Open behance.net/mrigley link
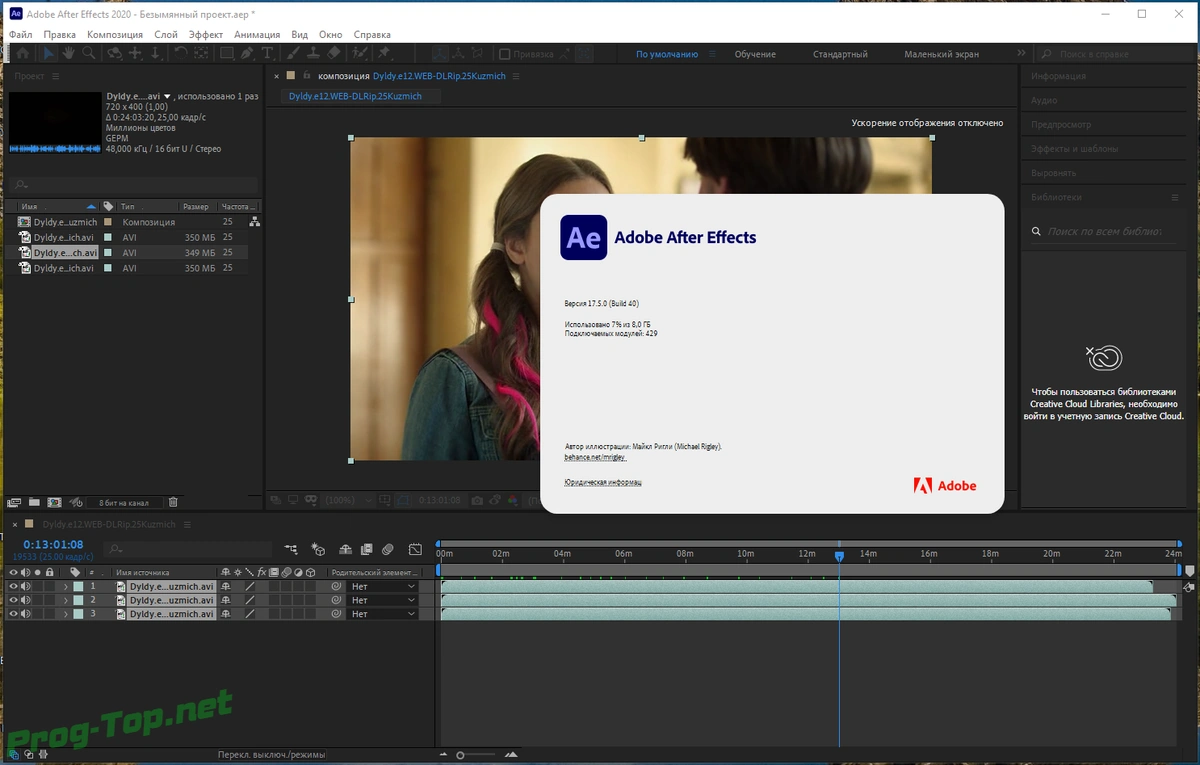 pos(595,457)
